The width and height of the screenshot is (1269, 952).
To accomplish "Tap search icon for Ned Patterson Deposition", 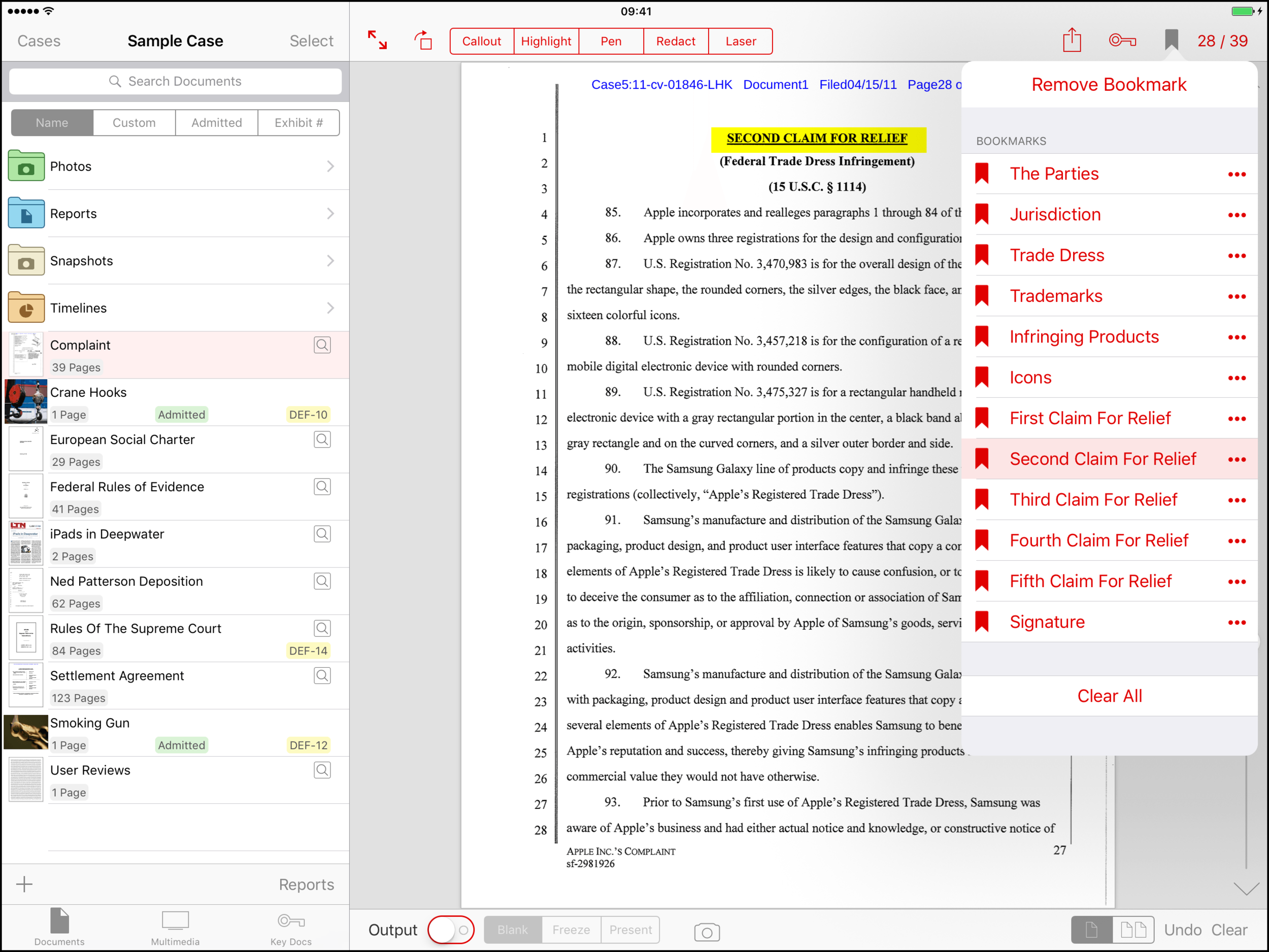I will click(x=322, y=581).
